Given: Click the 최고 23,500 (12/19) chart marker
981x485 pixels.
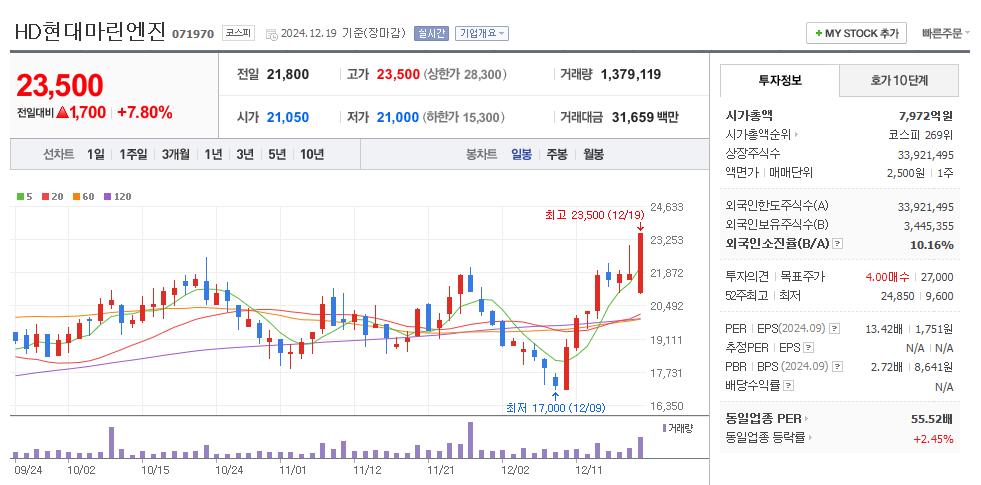Looking at the screenshot, I should coord(594,215).
